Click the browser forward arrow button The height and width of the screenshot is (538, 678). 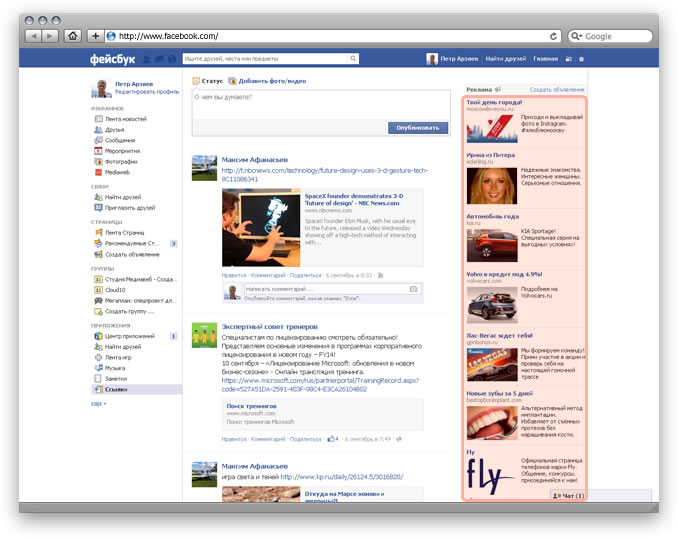50,36
